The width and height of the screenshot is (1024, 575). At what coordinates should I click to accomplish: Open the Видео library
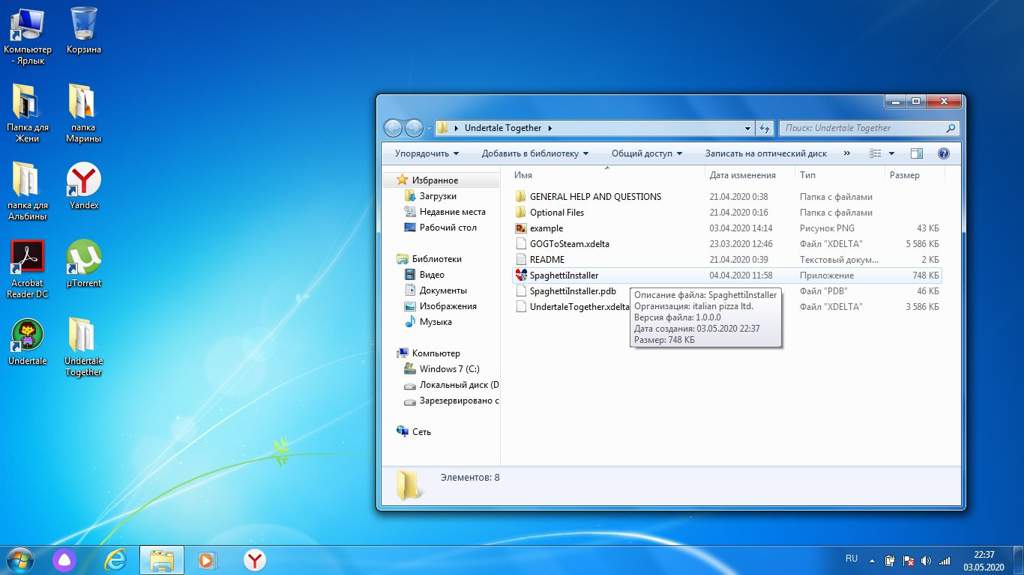[x=431, y=274]
